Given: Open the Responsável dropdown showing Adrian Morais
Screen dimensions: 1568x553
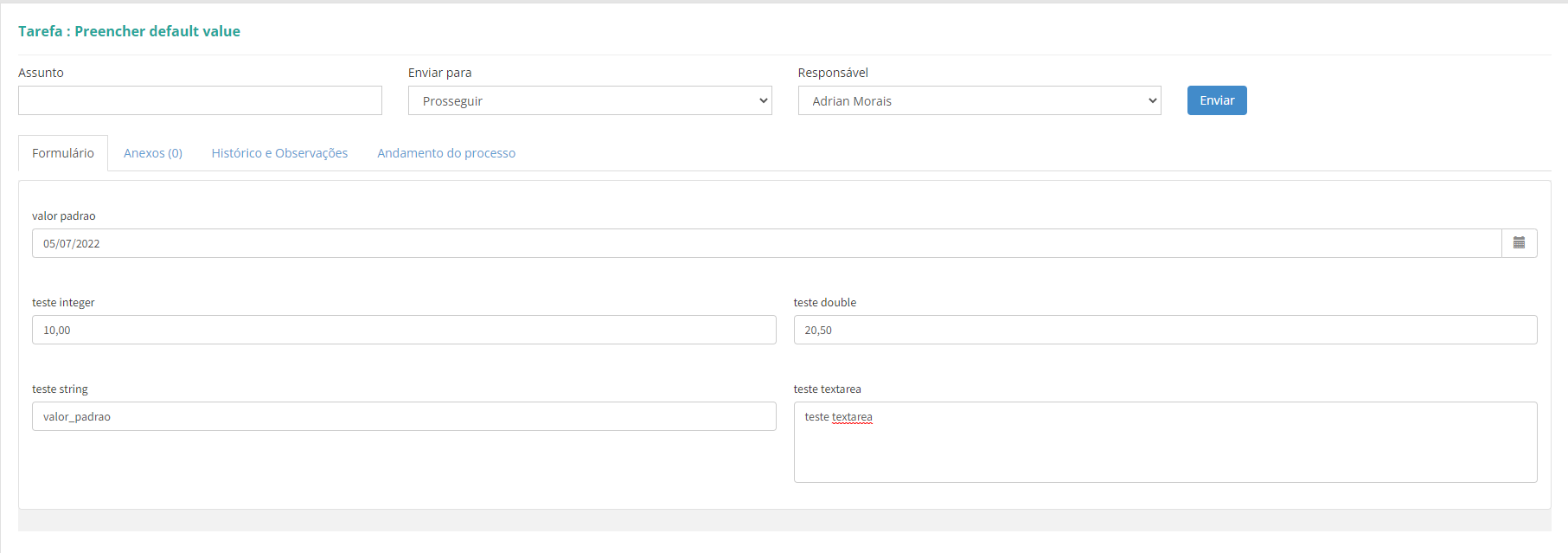Looking at the screenshot, I should click(x=979, y=100).
